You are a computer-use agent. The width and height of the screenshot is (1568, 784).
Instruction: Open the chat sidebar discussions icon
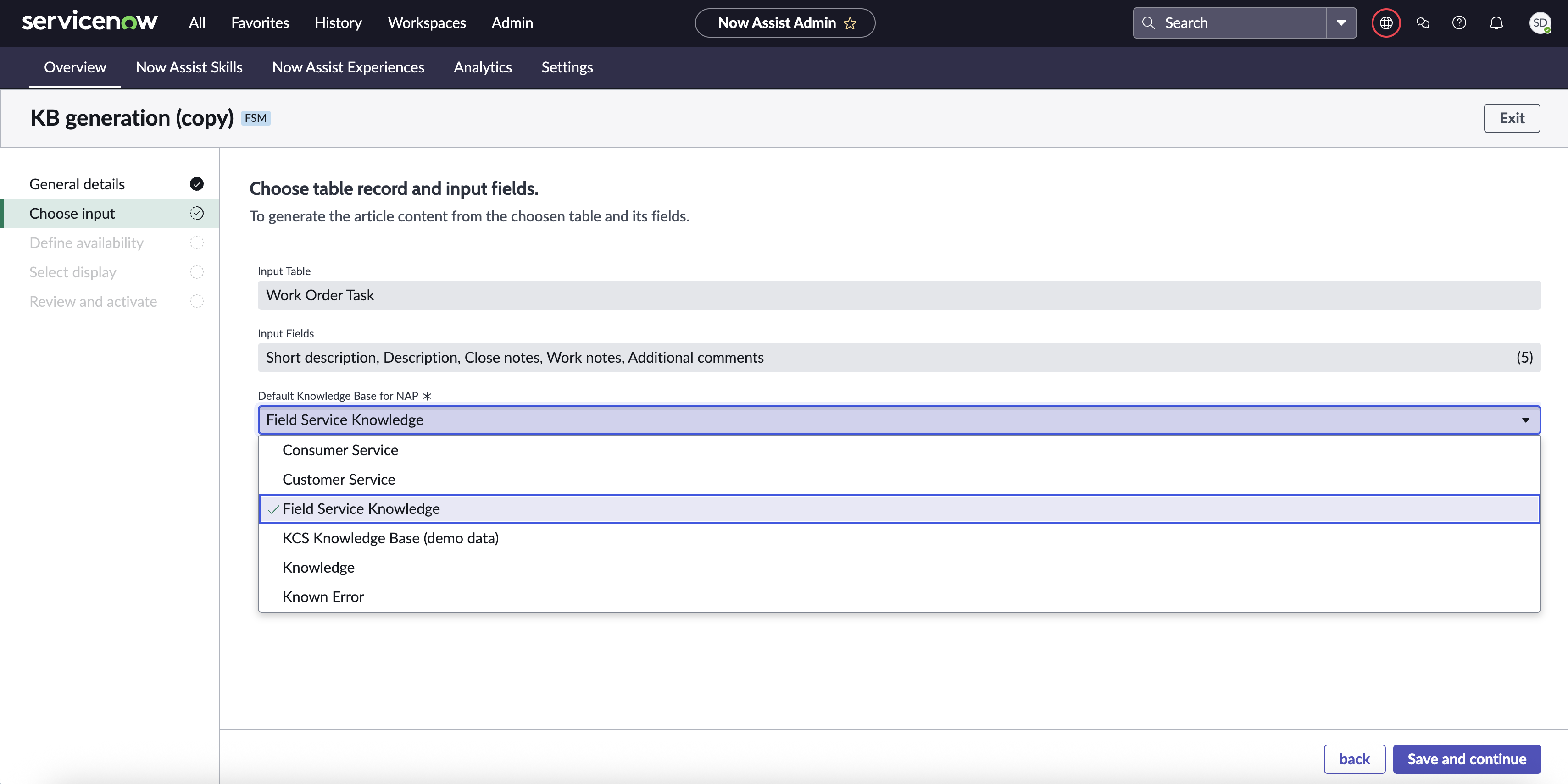pos(1423,23)
